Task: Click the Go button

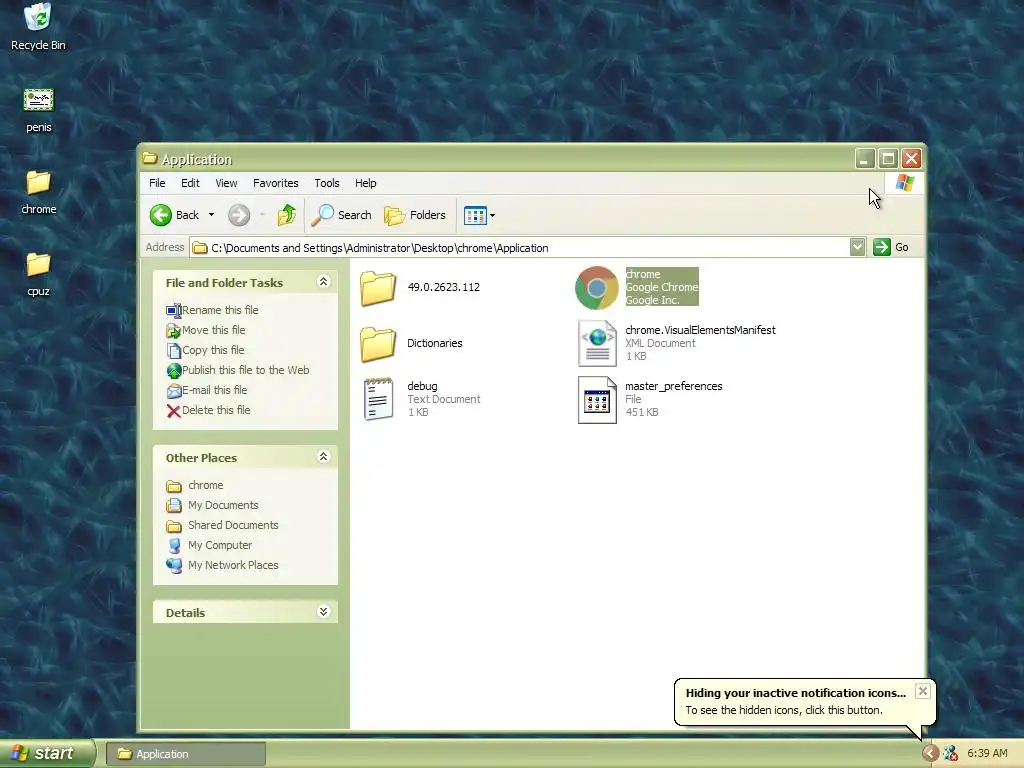Action: tap(891, 247)
